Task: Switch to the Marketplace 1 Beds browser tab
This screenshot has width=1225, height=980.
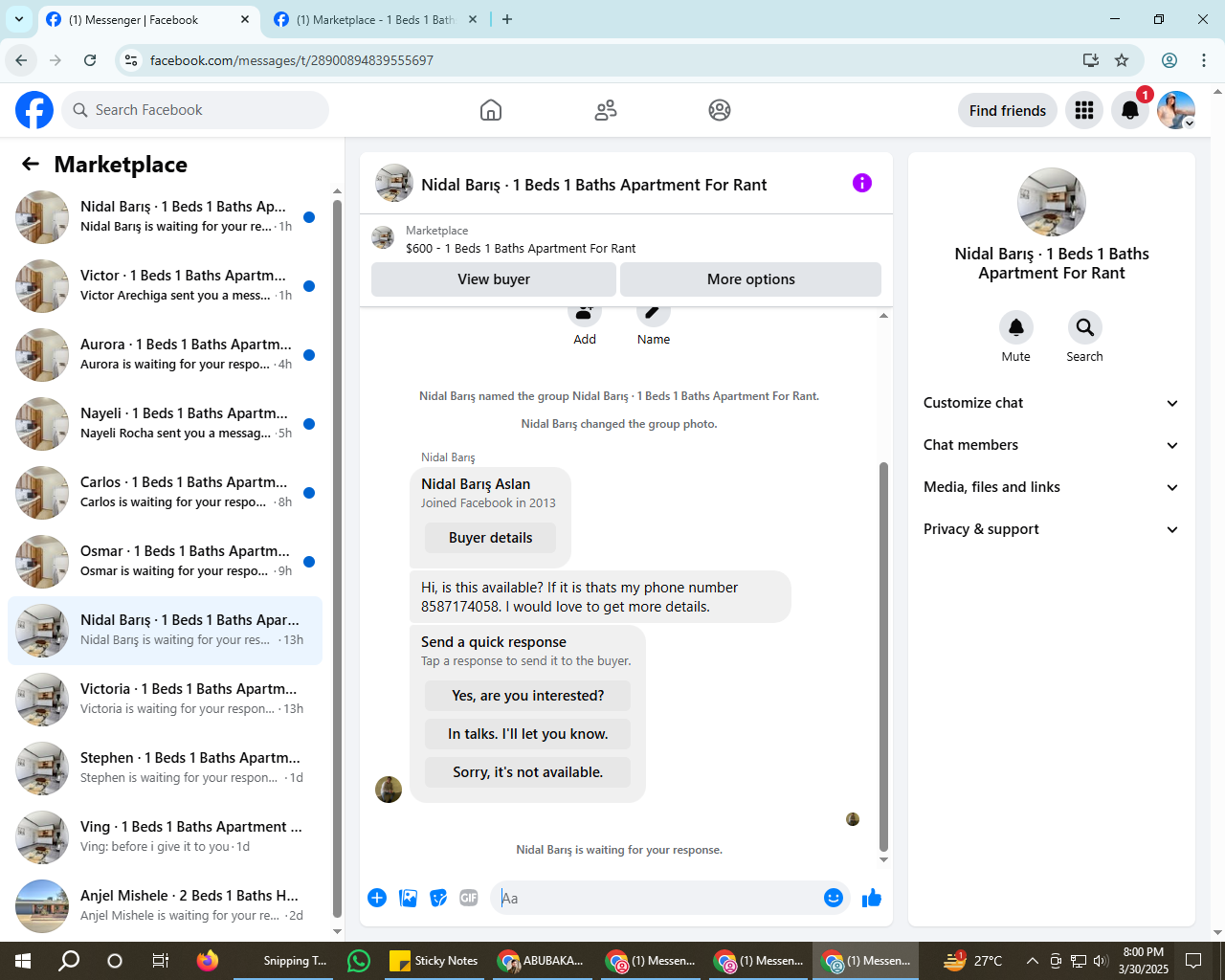Action: tap(375, 19)
